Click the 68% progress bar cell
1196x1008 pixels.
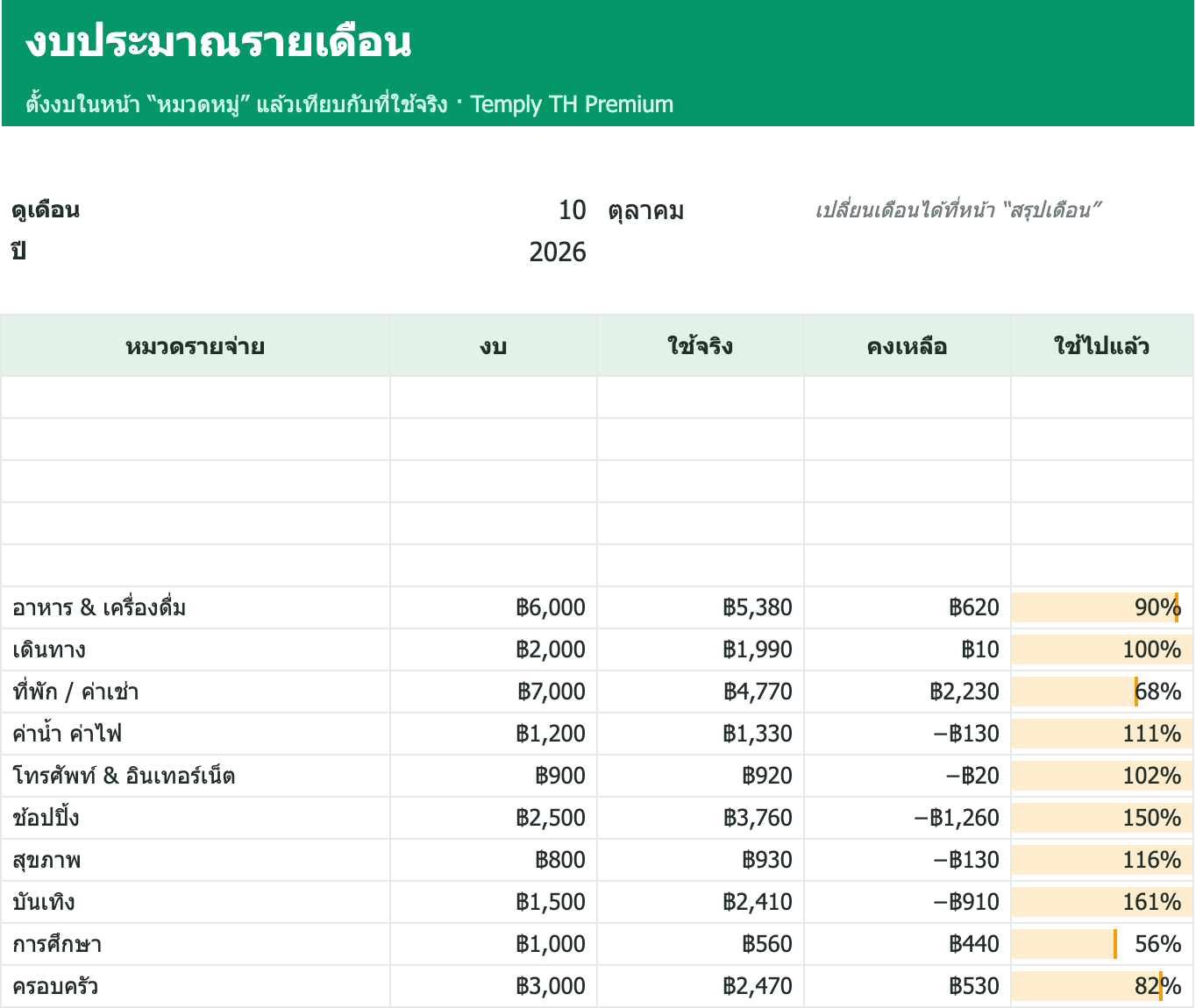point(1102,692)
